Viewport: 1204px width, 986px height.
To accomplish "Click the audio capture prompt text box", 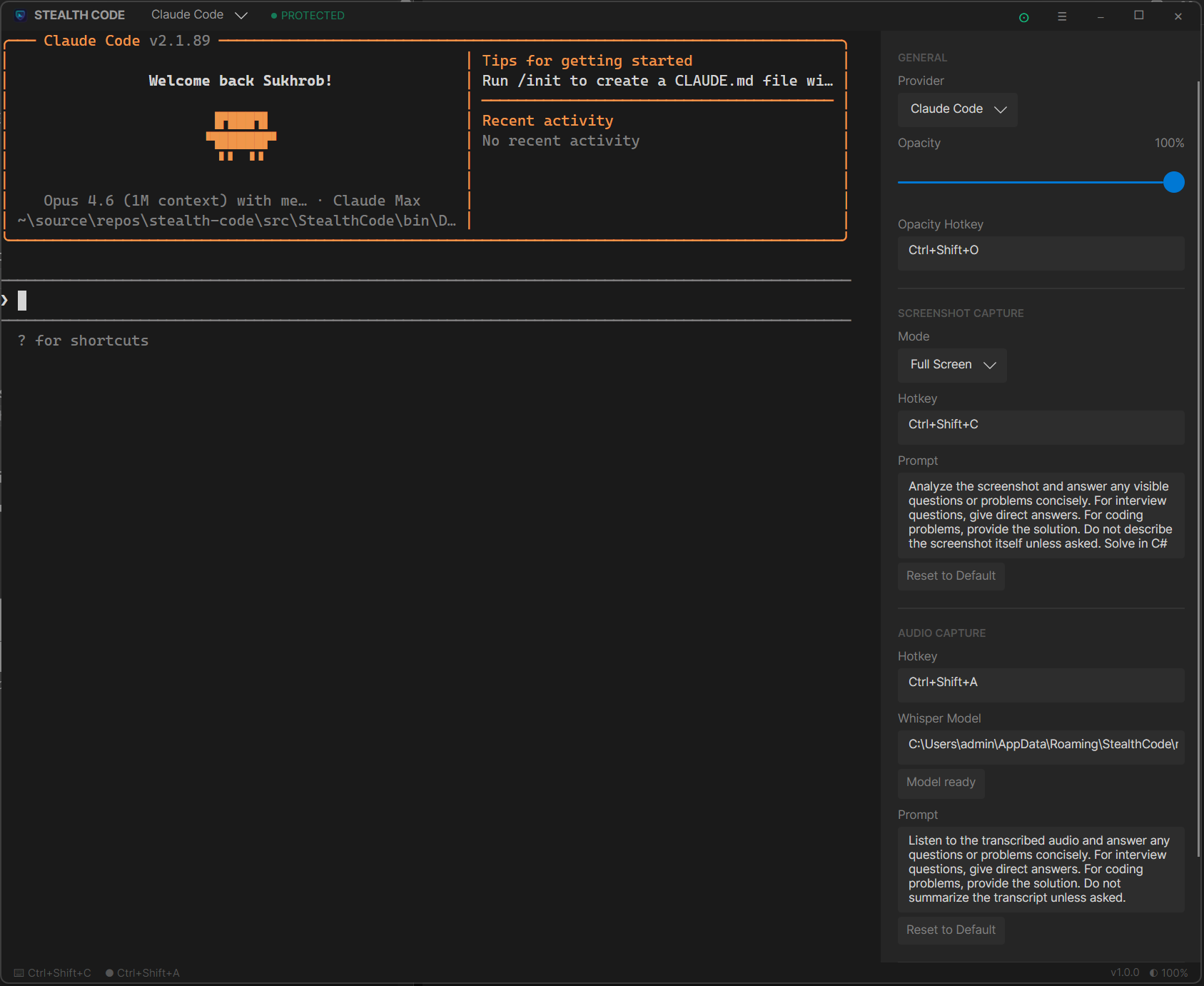I will pyautogui.click(x=1041, y=869).
